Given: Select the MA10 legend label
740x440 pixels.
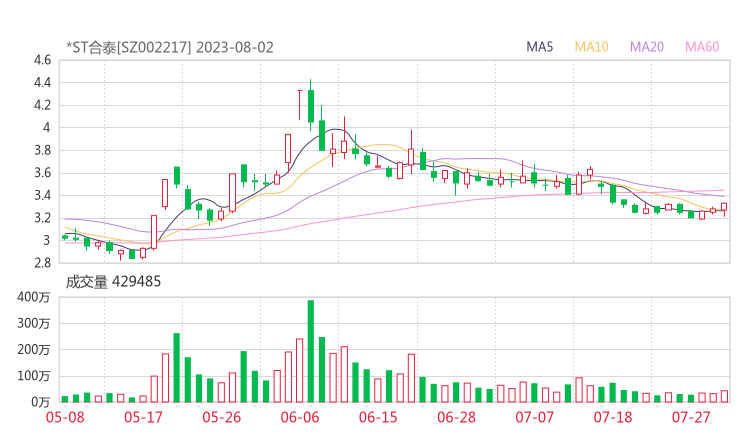Looking at the screenshot, I should tap(591, 47).
